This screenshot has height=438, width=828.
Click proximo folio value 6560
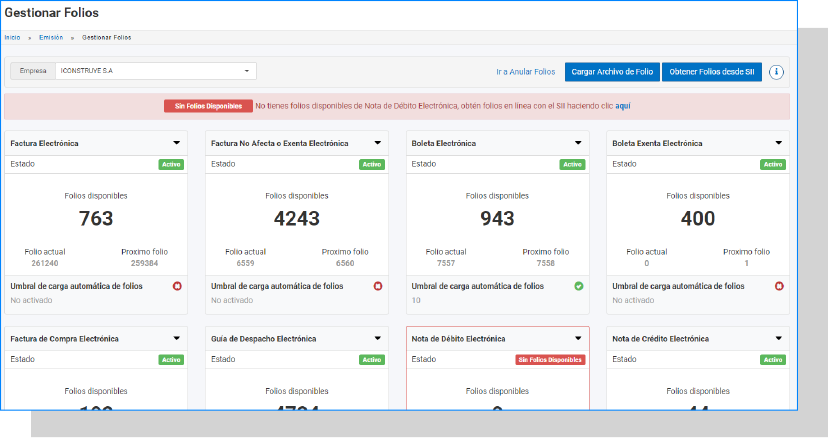tap(345, 263)
